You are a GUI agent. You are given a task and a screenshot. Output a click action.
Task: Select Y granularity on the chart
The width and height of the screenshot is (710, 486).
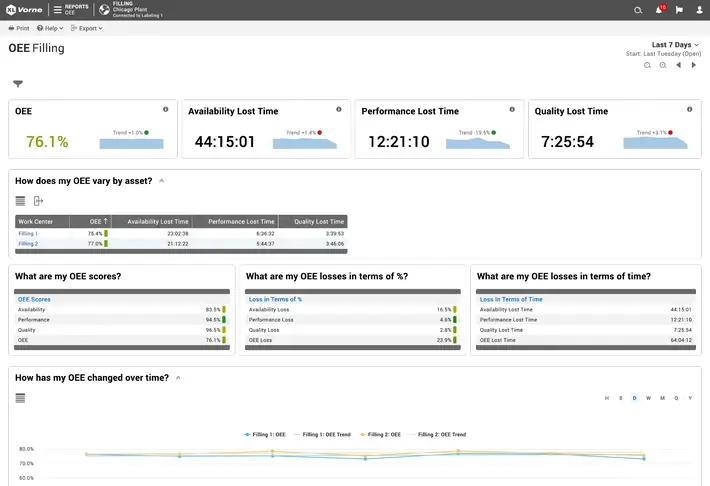point(690,398)
